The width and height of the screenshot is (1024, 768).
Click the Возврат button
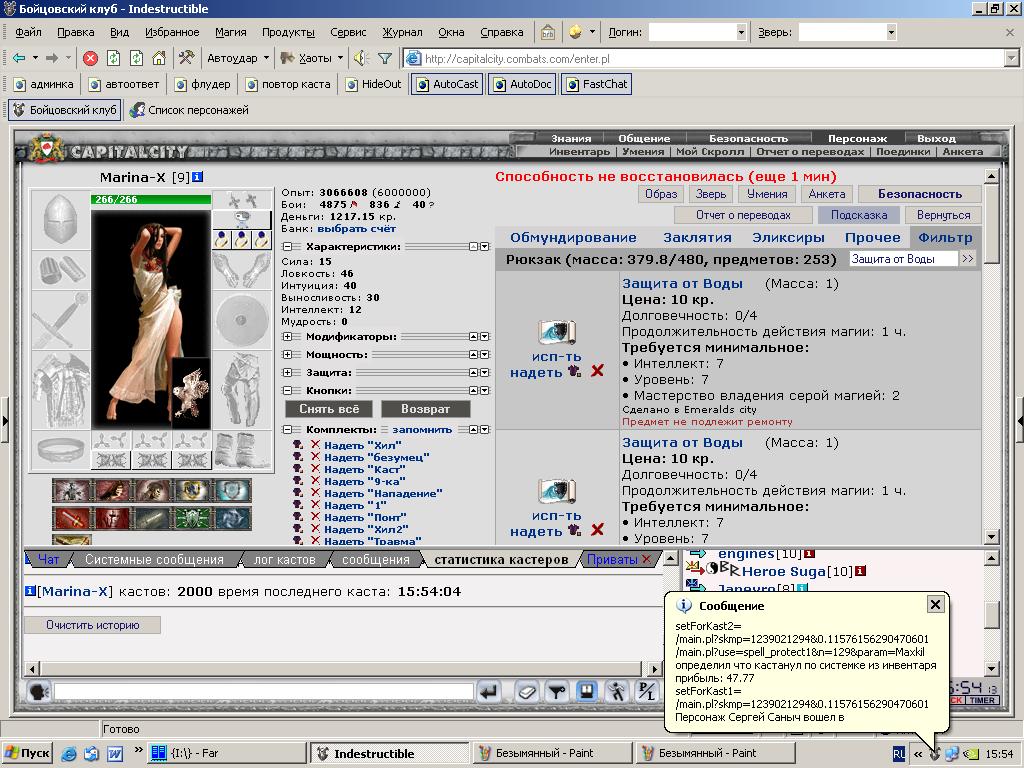(425, 409)
